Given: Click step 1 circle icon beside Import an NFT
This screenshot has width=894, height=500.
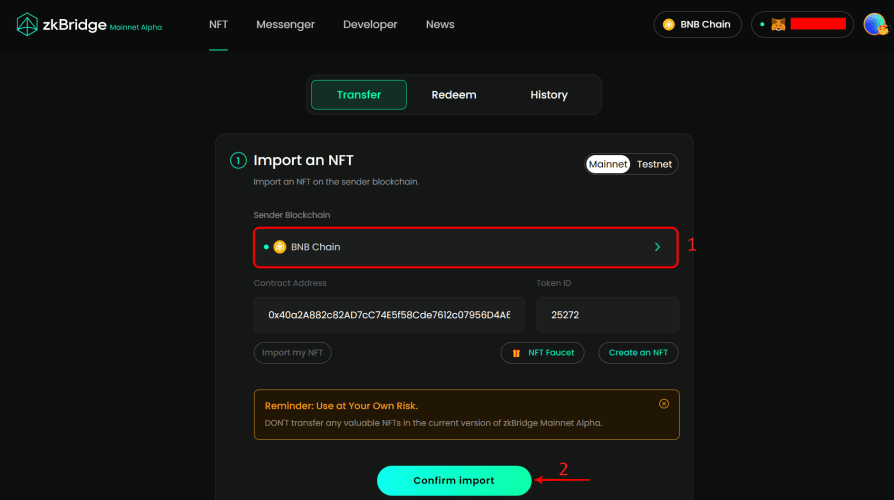Looking at the screenshot, I should 238,160.
